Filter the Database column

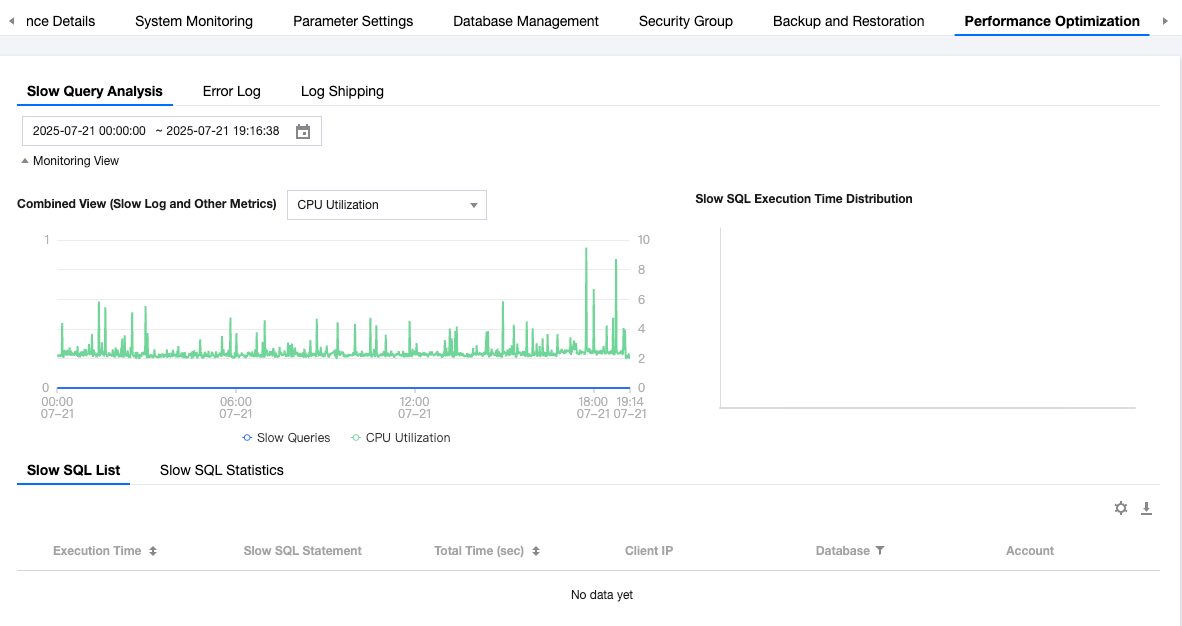click(x=880, y=551)
